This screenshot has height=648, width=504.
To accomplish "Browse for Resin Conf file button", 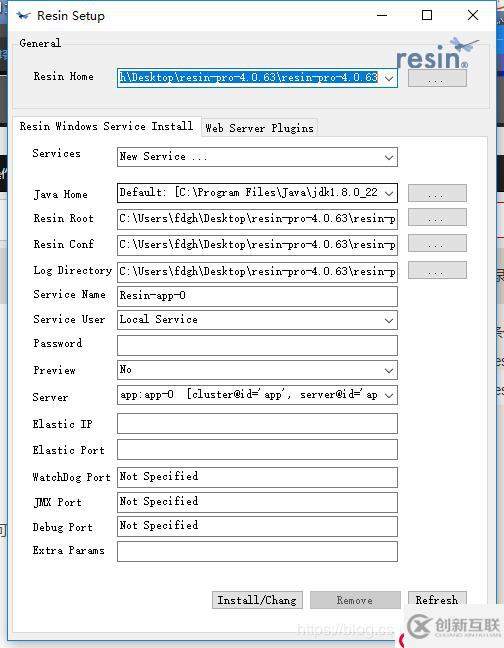I will tap(437, 243).
